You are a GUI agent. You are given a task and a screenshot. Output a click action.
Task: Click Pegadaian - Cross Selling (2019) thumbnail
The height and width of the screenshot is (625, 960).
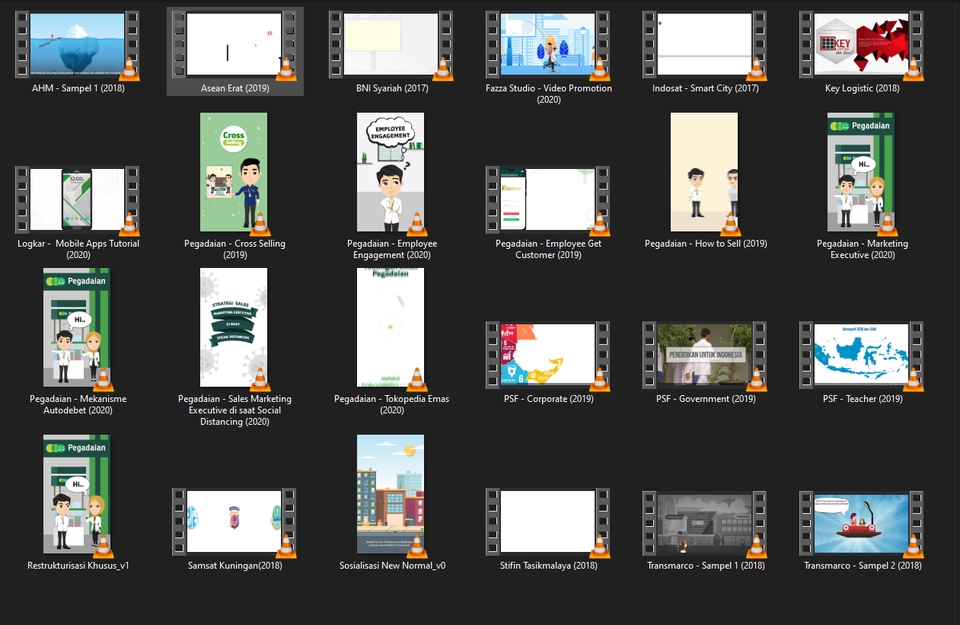click(234, 172)
